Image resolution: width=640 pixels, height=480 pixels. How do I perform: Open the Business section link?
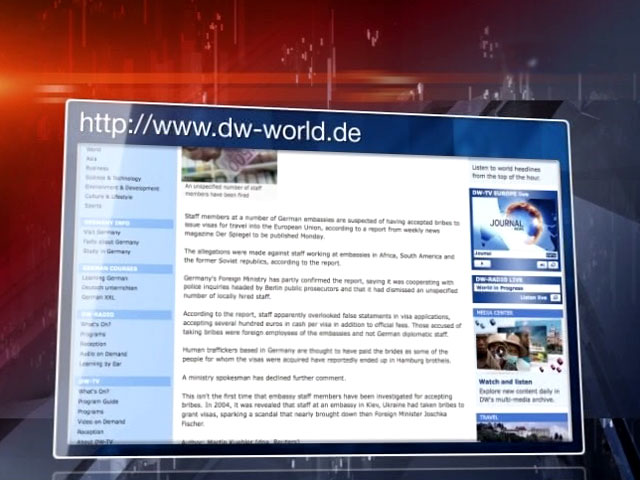click(97, 168)
